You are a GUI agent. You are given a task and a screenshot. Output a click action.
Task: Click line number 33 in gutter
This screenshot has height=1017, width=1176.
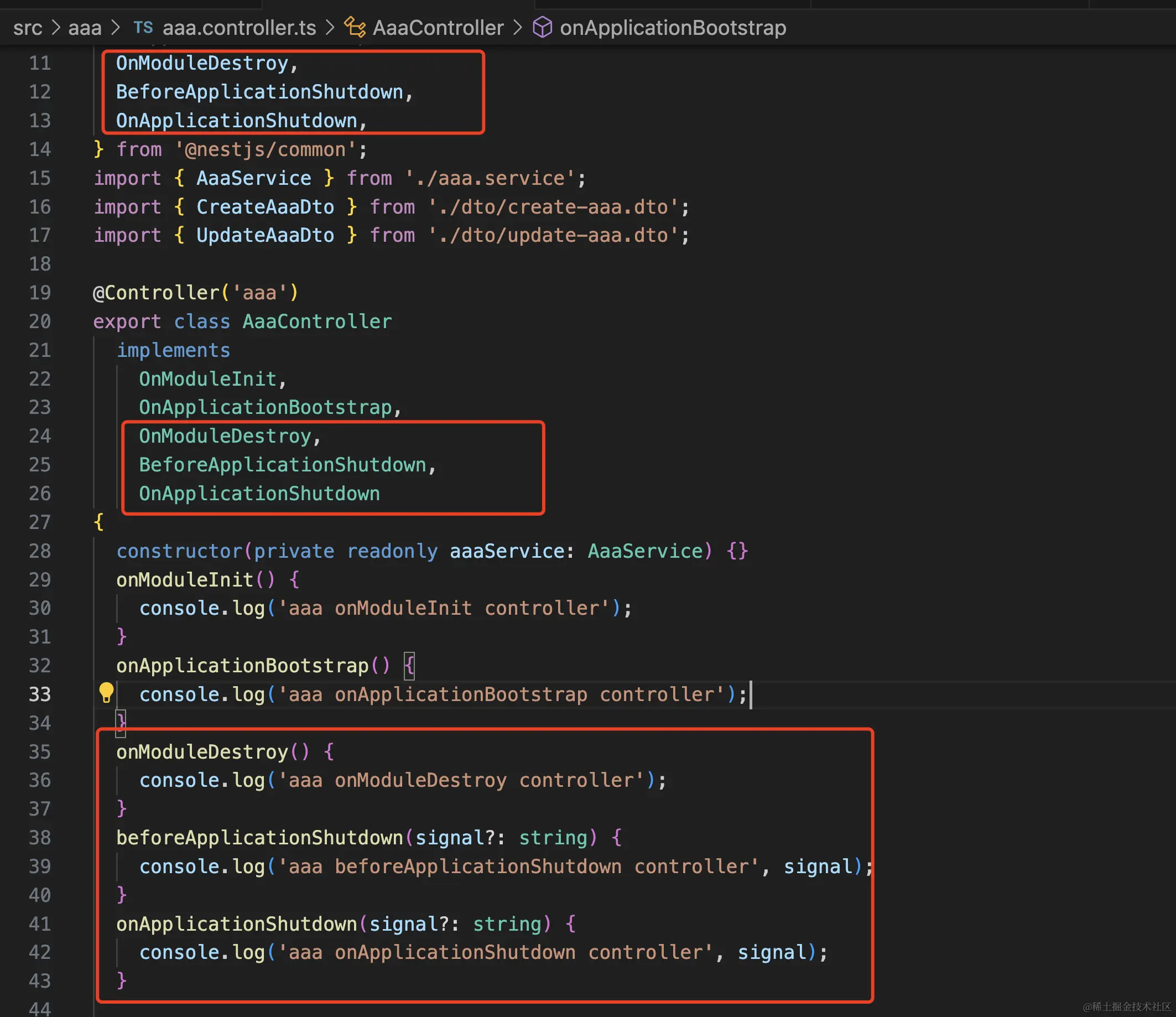pos(40,694)
